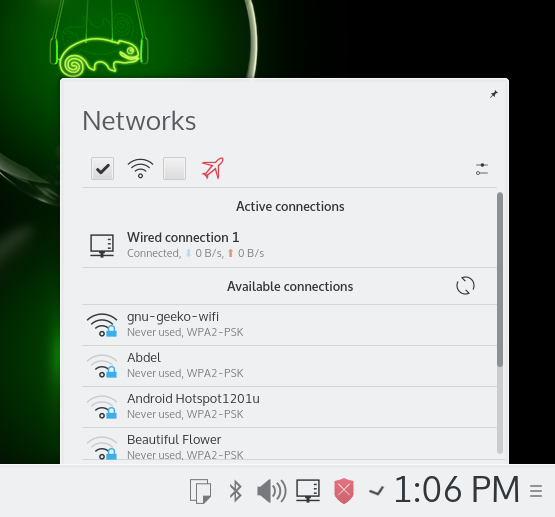The image size is (555, 517).
Task: Open the clipboard tray icon
Action: [201, 491]
